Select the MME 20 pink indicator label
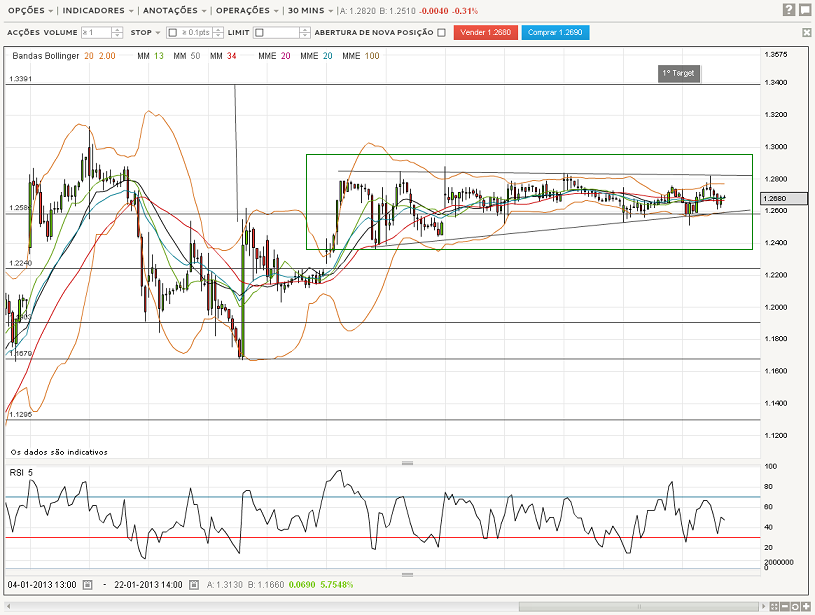 click(x=274, y=56)
